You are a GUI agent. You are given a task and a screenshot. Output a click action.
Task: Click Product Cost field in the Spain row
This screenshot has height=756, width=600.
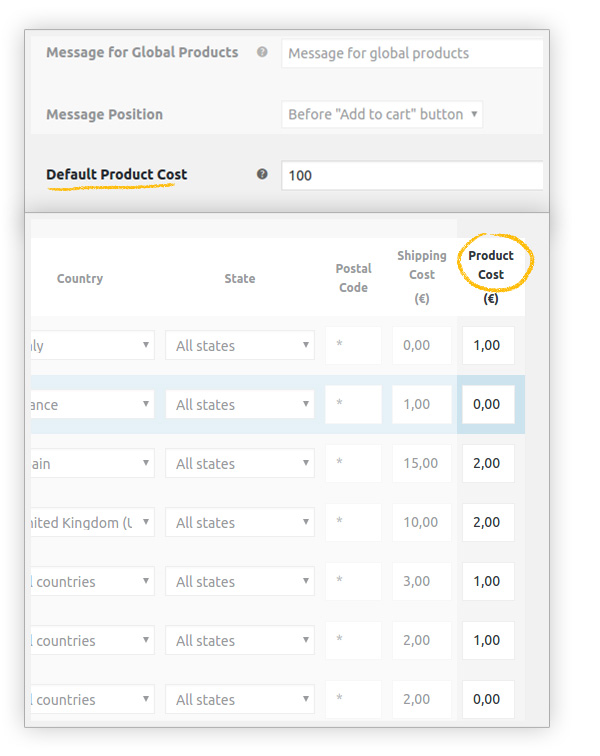click(x=488, y=464)
